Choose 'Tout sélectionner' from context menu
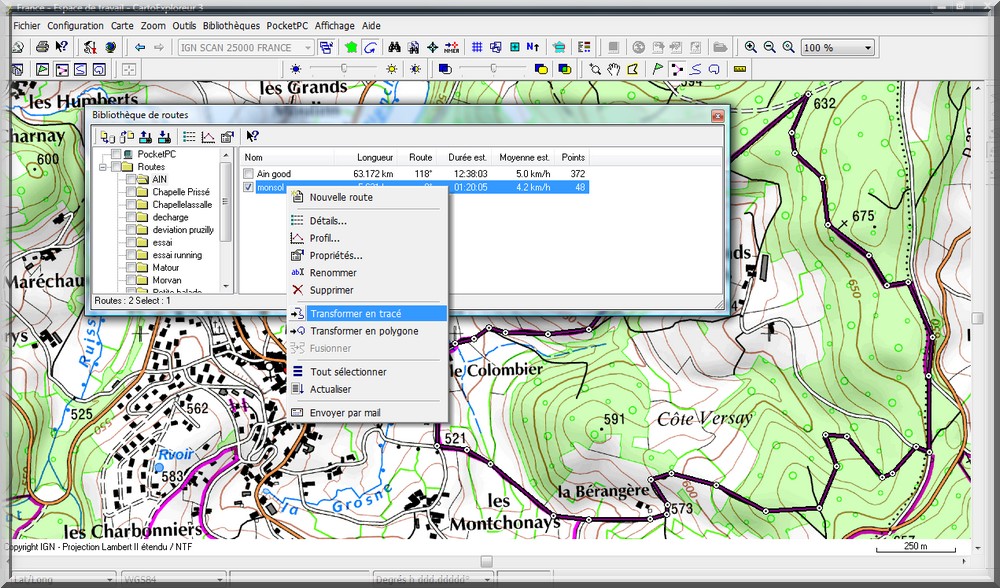 [367, 372]
